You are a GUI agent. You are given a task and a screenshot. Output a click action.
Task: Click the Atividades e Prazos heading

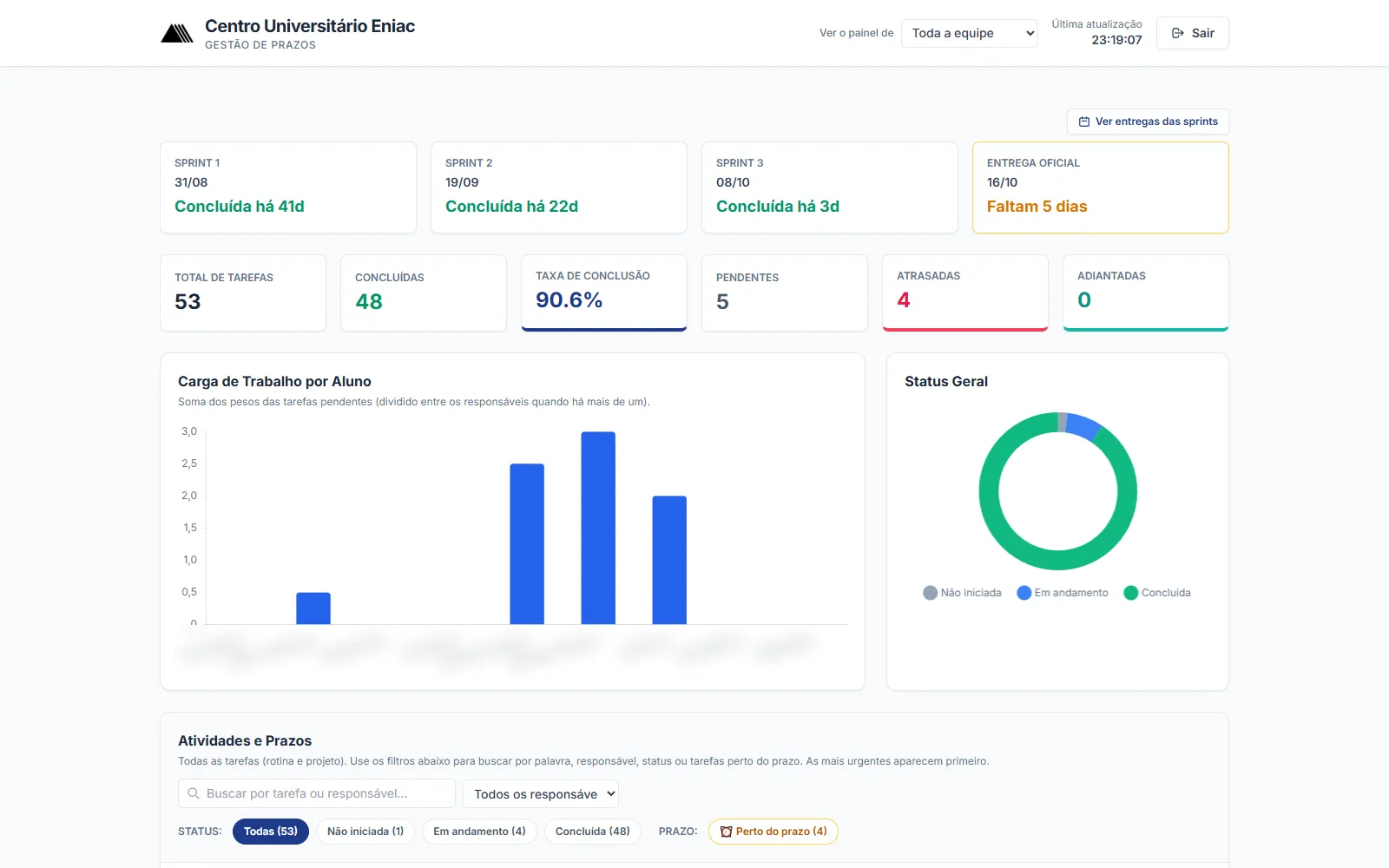click(x=245, y=740)
